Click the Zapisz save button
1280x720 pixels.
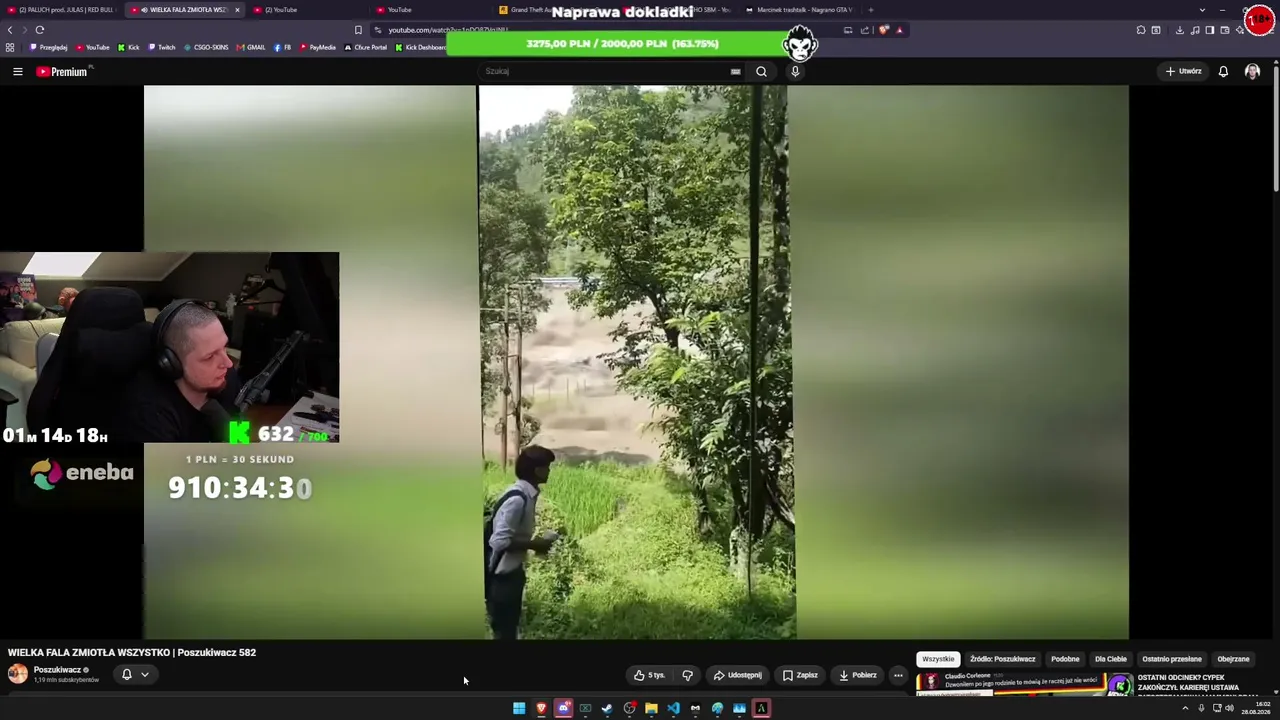[x=801, y=675]
